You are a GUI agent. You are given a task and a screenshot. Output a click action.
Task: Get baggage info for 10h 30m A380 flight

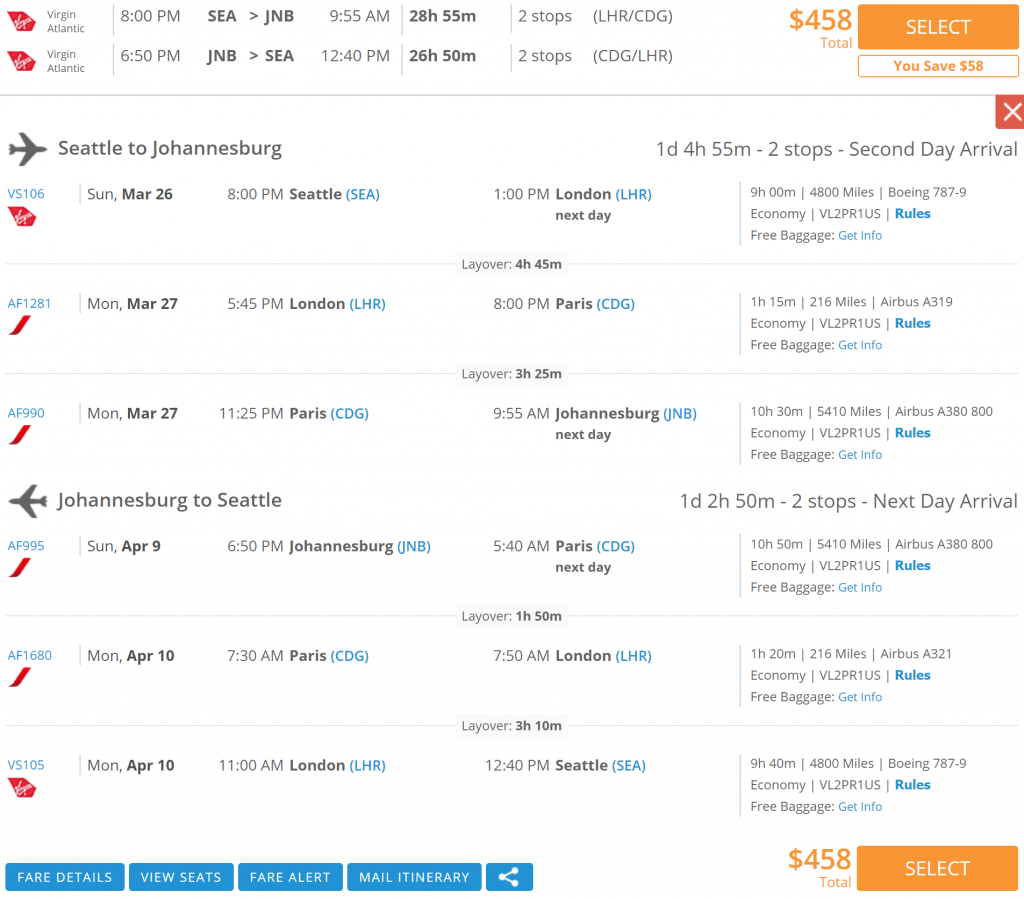[859, 455]
